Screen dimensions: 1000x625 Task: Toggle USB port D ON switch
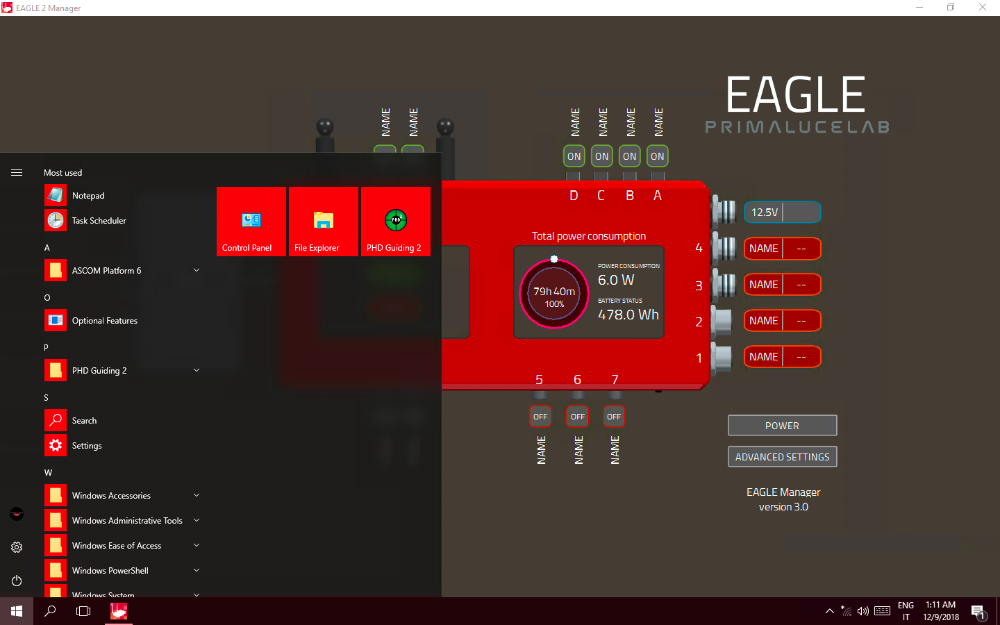click(574, 156)
